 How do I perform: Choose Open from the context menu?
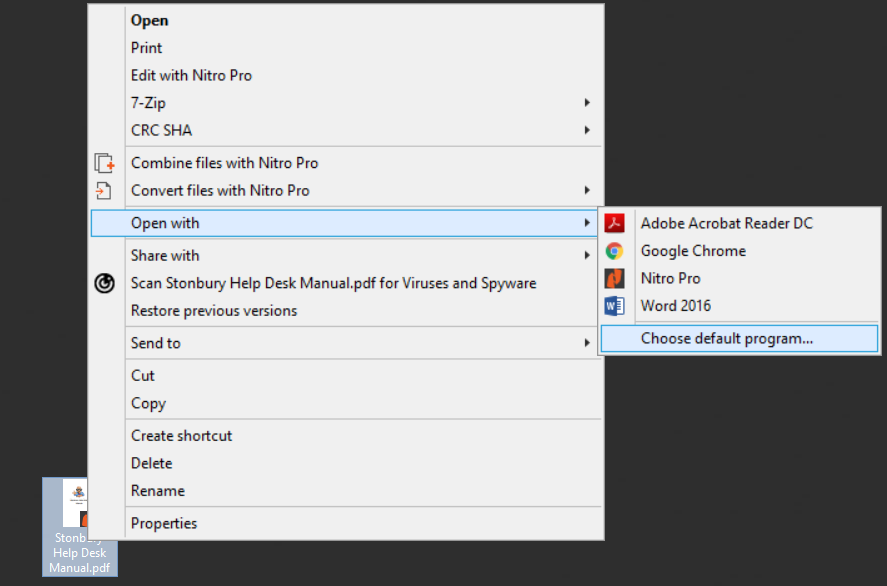[x=346, y=20]
